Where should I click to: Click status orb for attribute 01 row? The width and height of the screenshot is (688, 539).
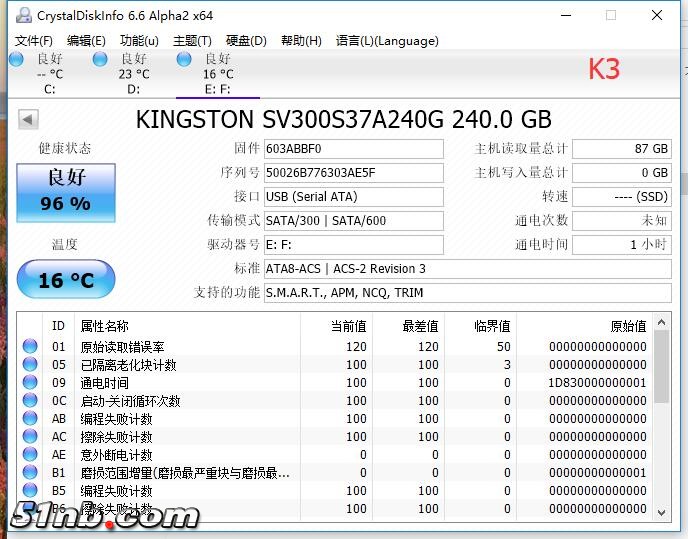tap(30, 347)
